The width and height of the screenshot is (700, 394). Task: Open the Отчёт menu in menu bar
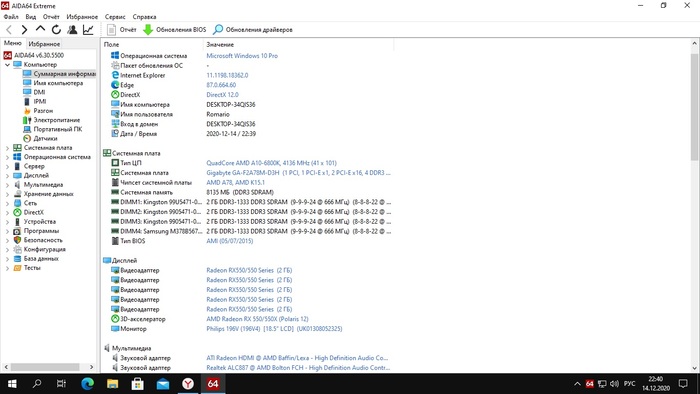[51, 17]
